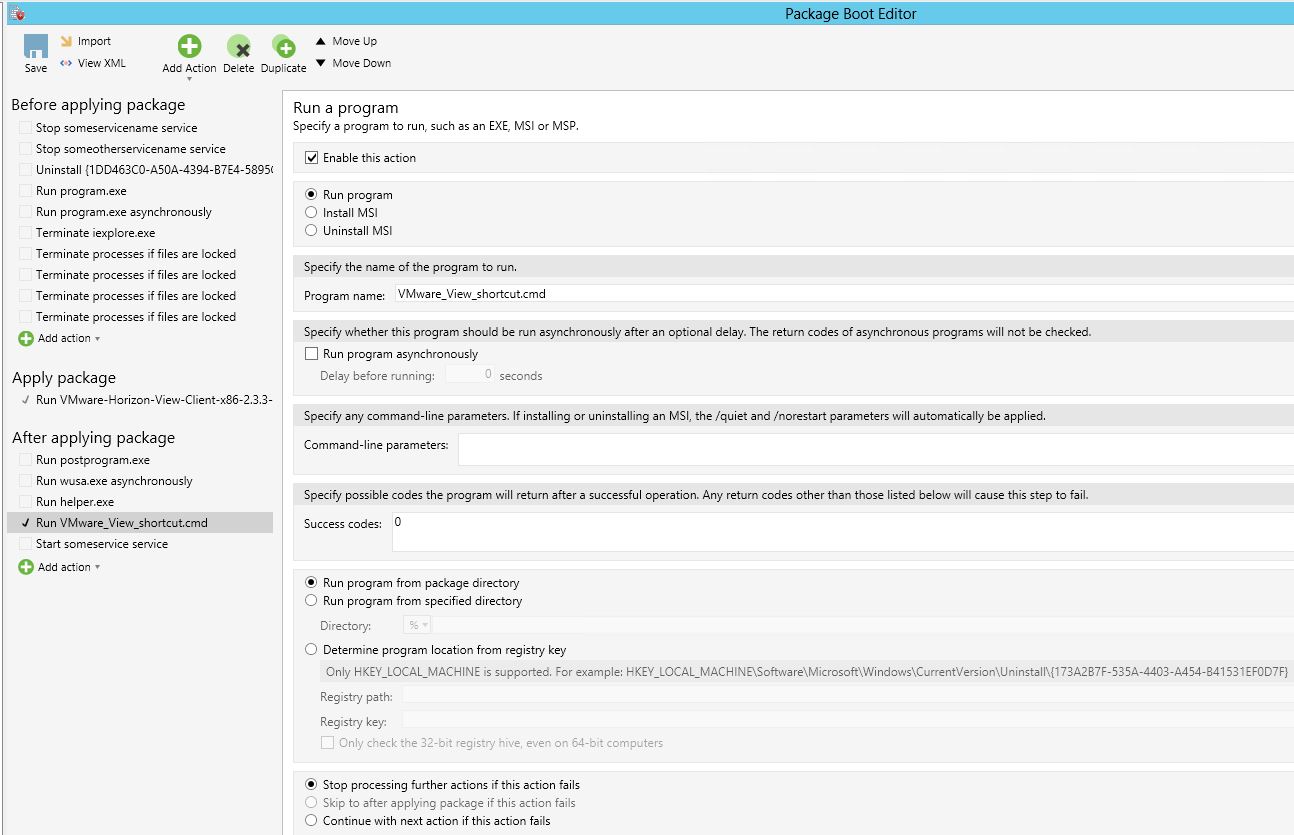Image resolution: width=1294 pixels, height=835 pixels.
Task: Toggle checkmark for Run VMware-Horizon-View-Client
Action: click(x=25, y=399)
